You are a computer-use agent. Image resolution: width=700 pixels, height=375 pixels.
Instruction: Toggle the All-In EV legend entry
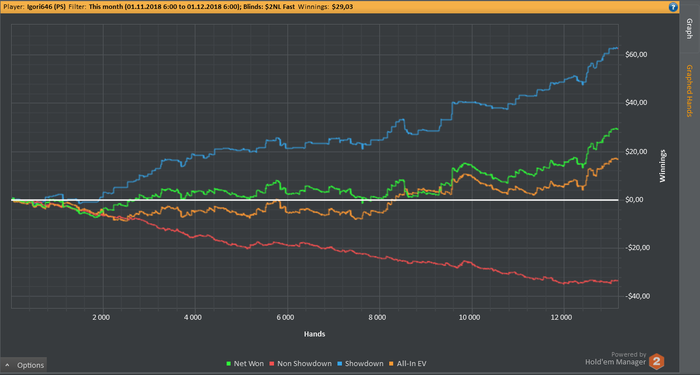coord(408,364)
